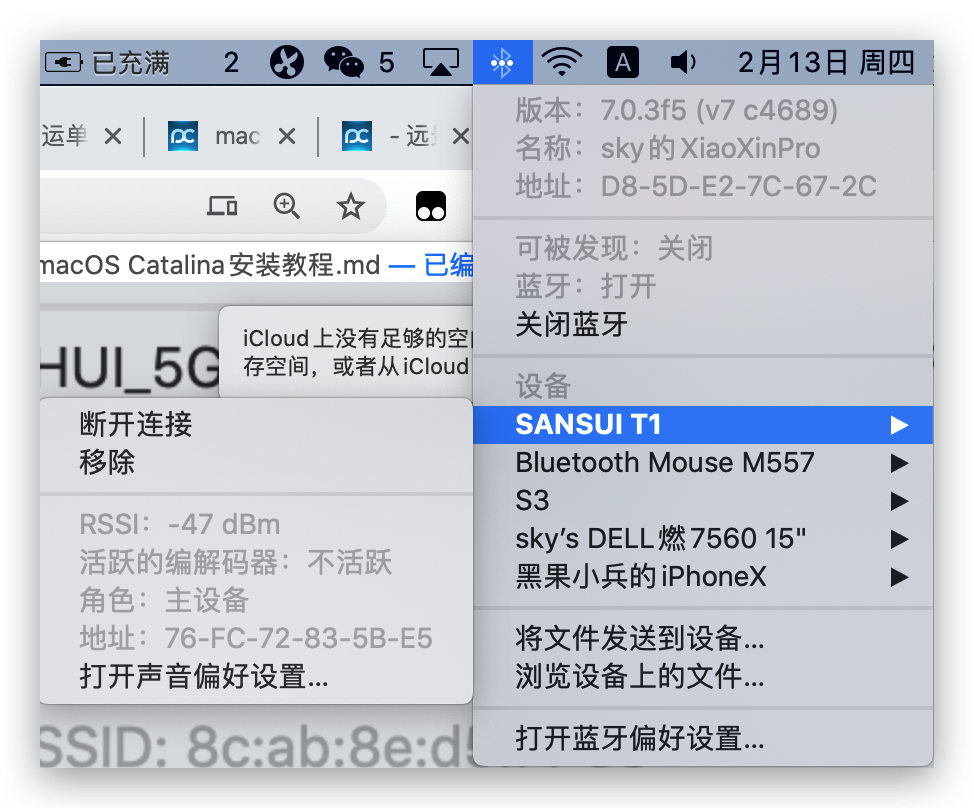The image size is (974, 808).
Task: Open the AirPlay display menu icon
Action: [440, 62]
